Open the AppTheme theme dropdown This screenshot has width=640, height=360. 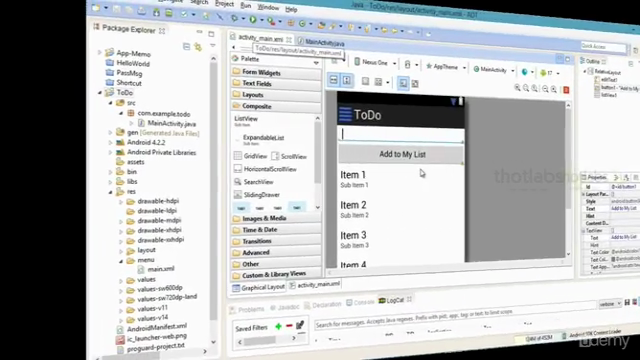(446, 67)
